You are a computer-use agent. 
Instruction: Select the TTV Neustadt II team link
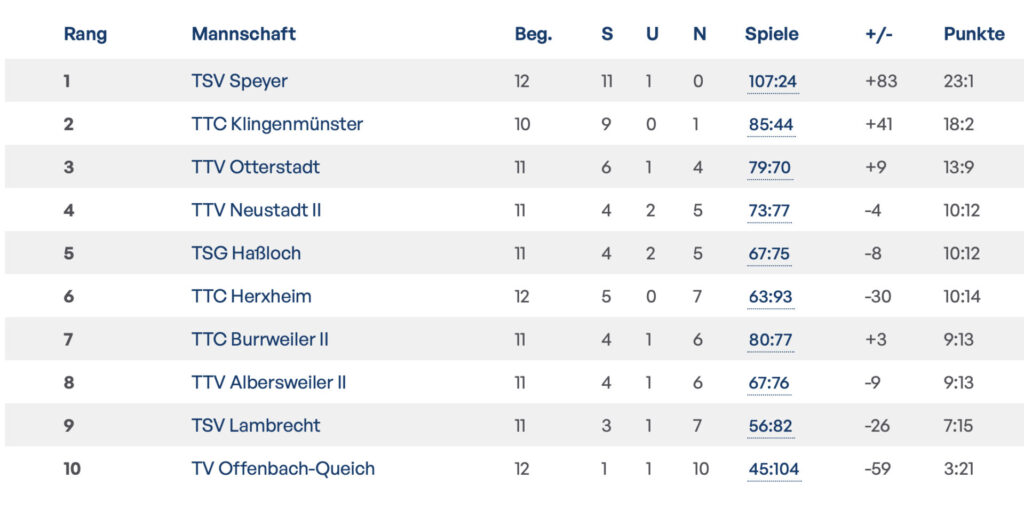pos(256,210)
